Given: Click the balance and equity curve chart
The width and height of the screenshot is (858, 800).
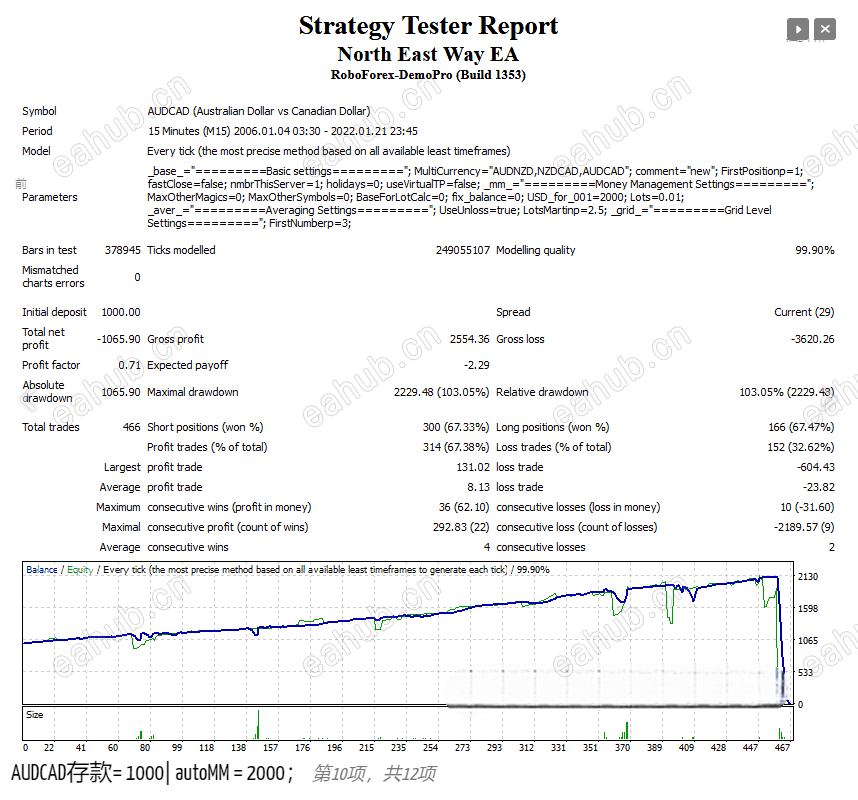Looking at the screenshot, I should coord(408,633).
